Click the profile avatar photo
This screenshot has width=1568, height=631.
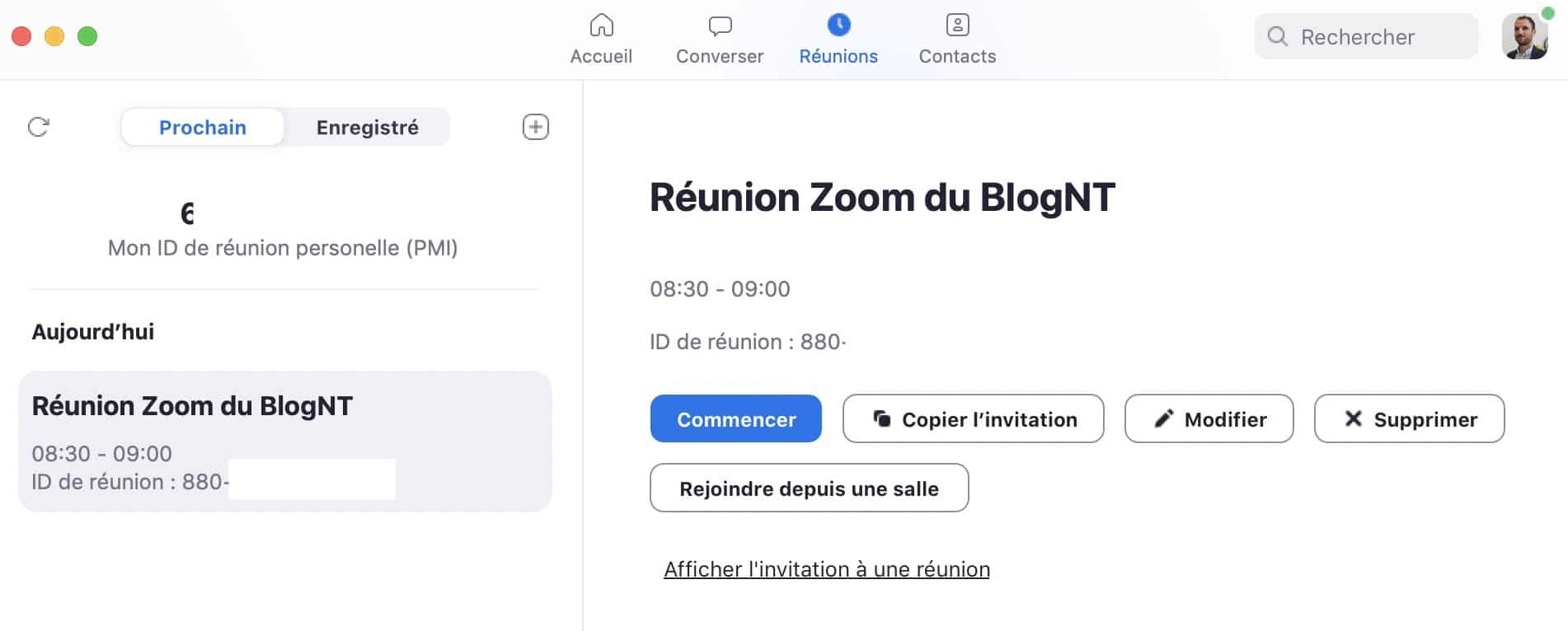pyautogui.click(x=1524, y=36)
